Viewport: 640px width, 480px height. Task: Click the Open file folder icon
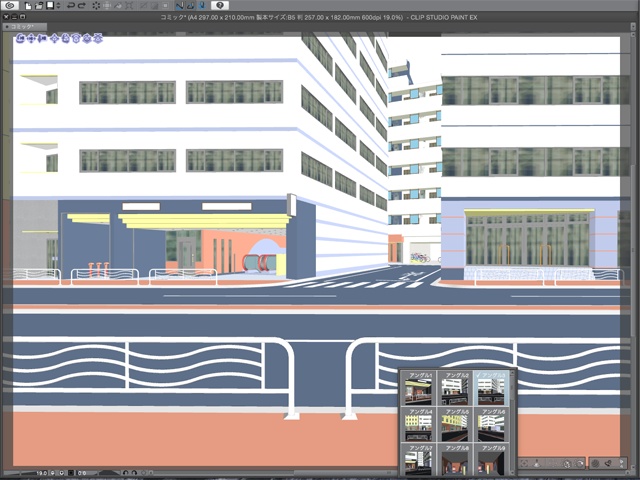point(38,6)
